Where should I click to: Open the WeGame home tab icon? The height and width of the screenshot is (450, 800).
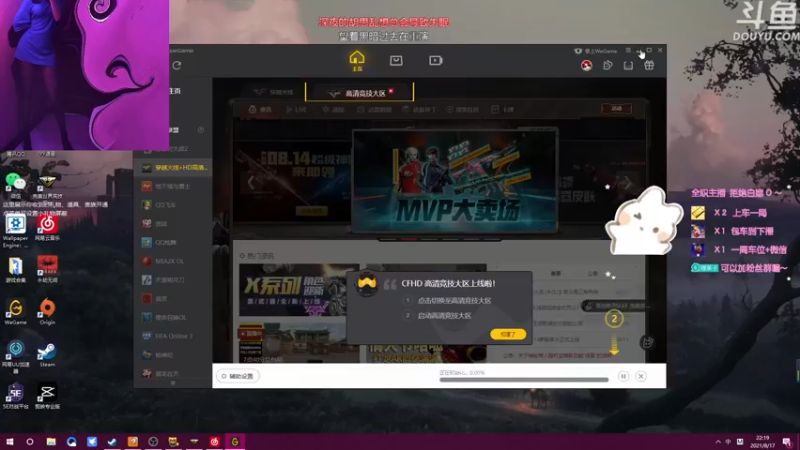357,60
